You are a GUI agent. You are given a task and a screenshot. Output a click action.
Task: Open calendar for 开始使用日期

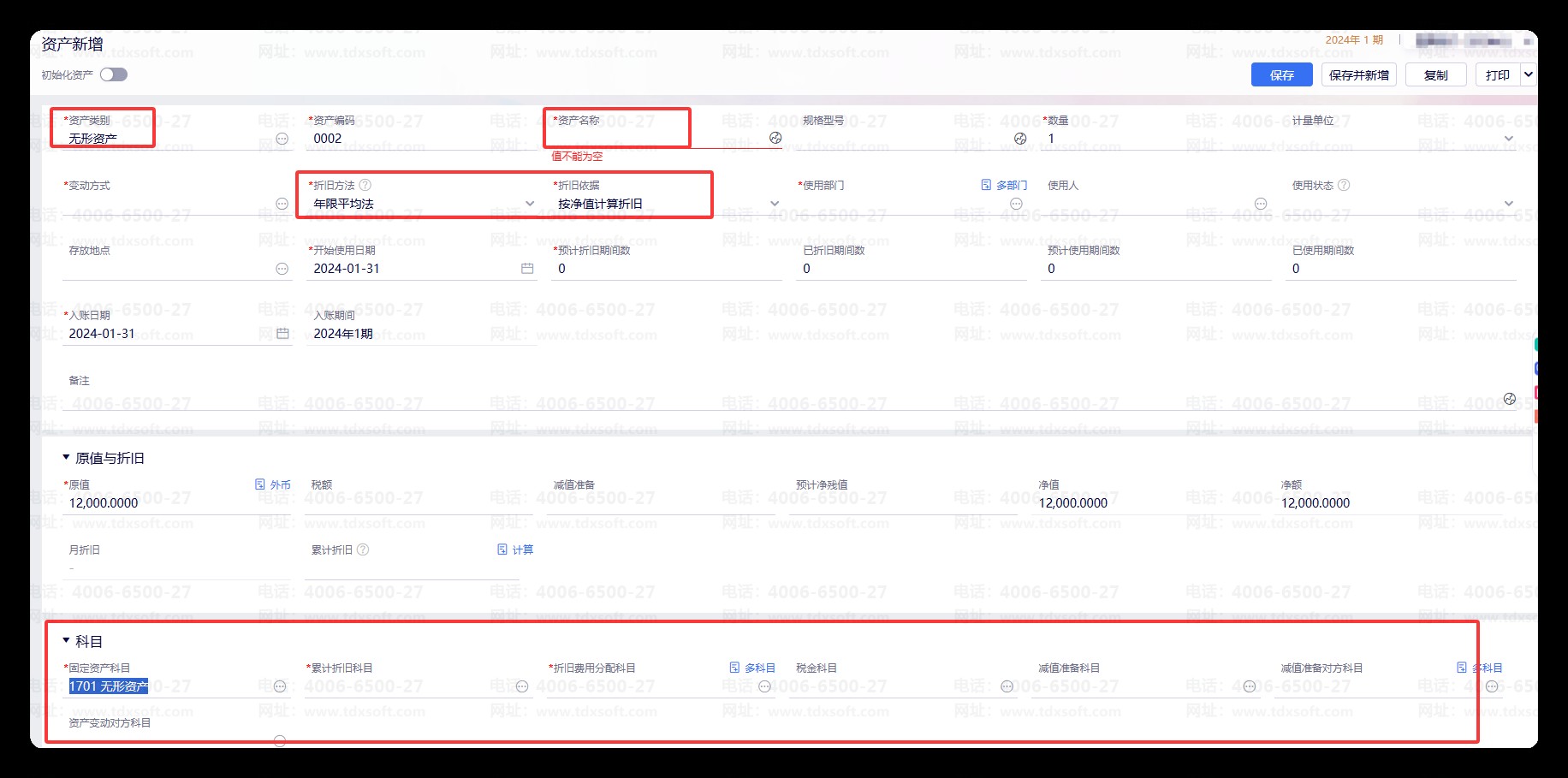click(527, 269)
